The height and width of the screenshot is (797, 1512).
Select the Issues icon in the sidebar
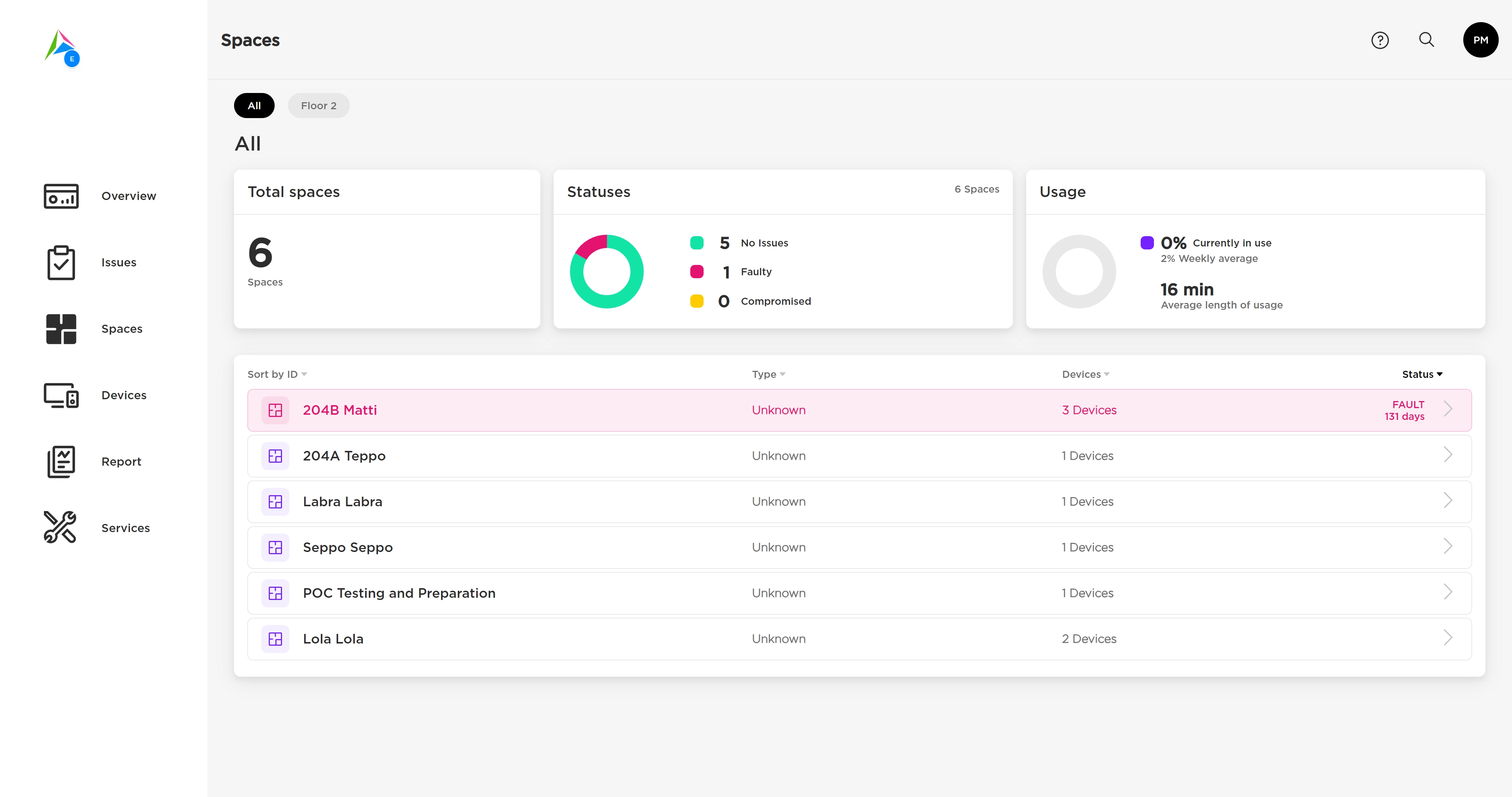[61, 262]
